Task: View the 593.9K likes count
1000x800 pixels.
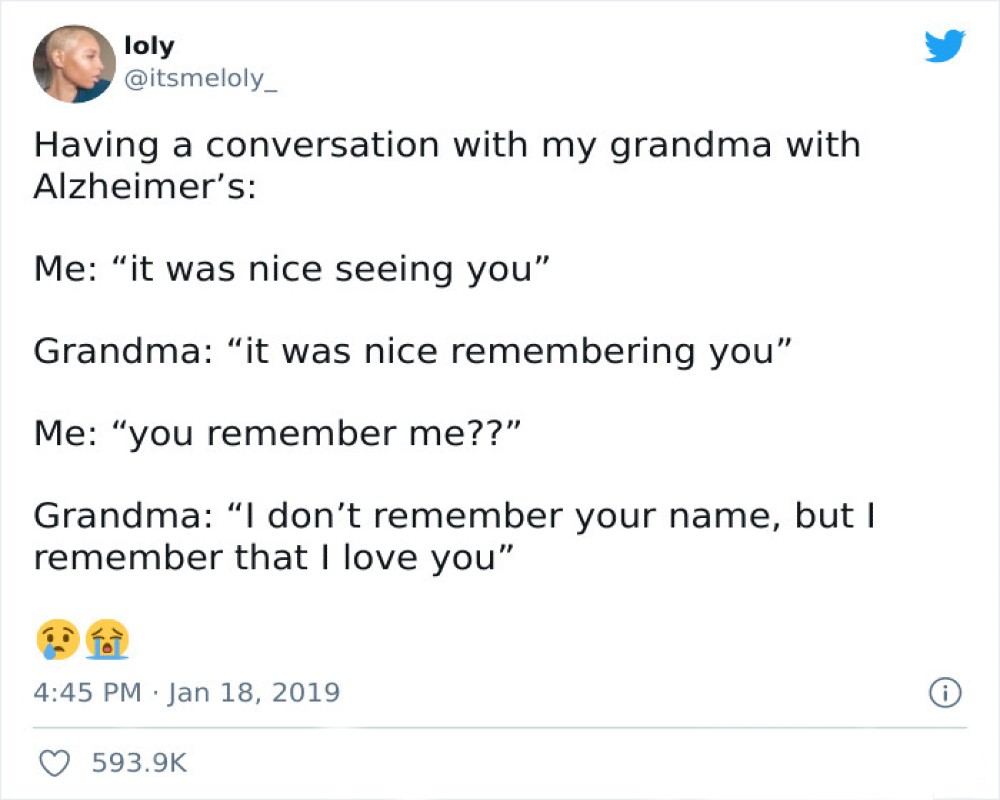Action: 140,763
